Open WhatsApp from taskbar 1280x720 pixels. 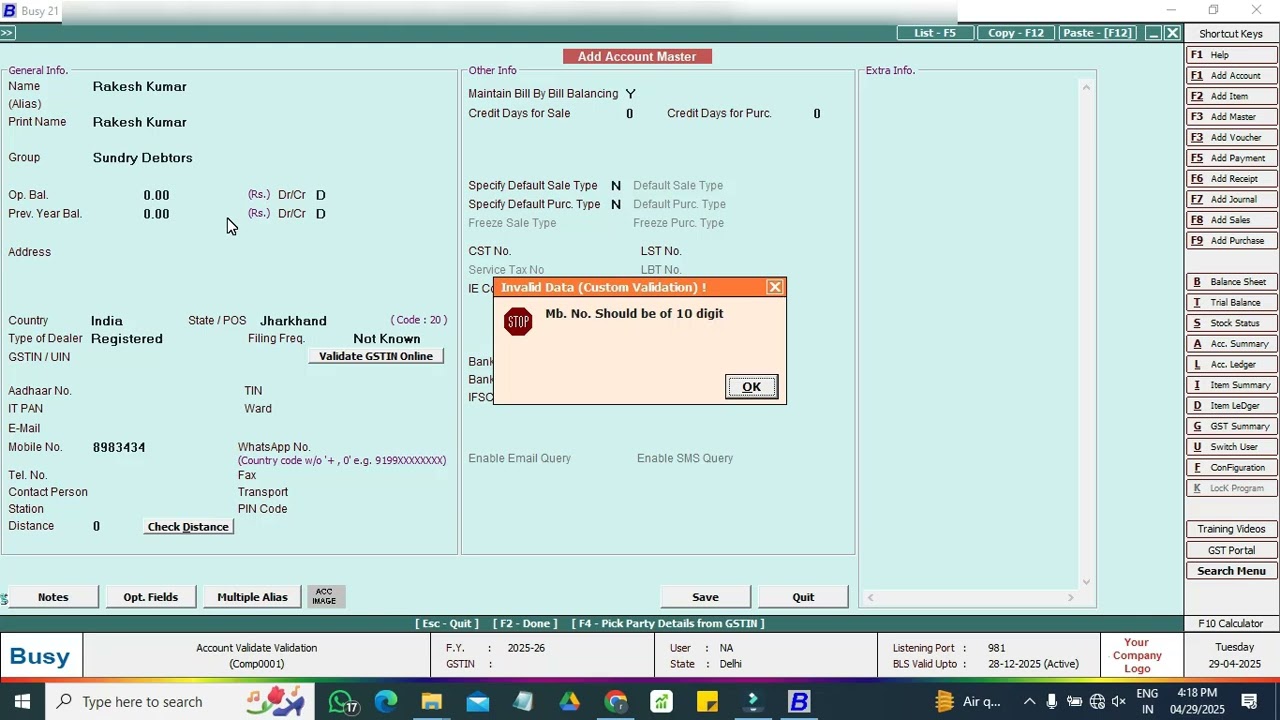[343, 703]
